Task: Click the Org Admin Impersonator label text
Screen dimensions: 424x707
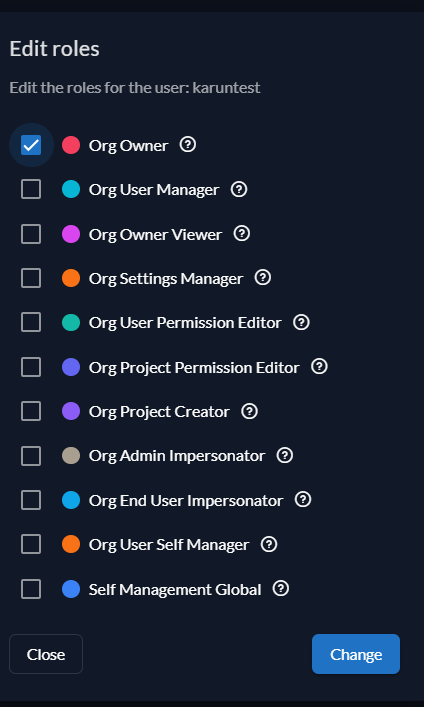Action: click(x=177, y=456)
